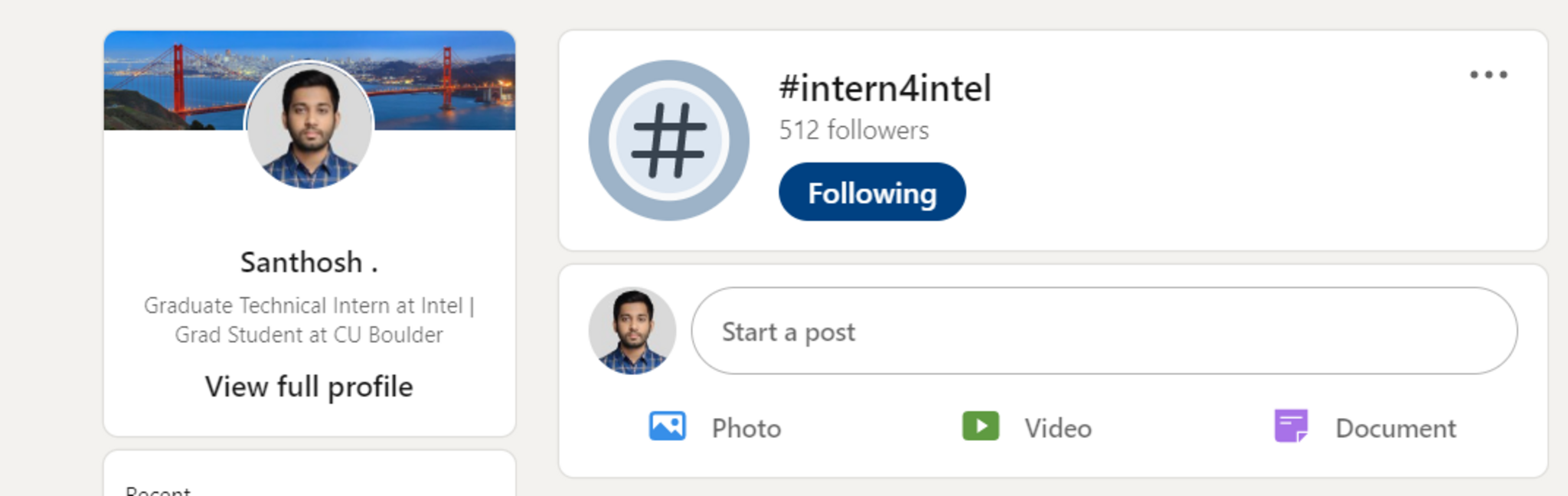Click the Grad Student at CU Boulder line
Viewport: 1568px width, 496px height.
coord(309,335)
